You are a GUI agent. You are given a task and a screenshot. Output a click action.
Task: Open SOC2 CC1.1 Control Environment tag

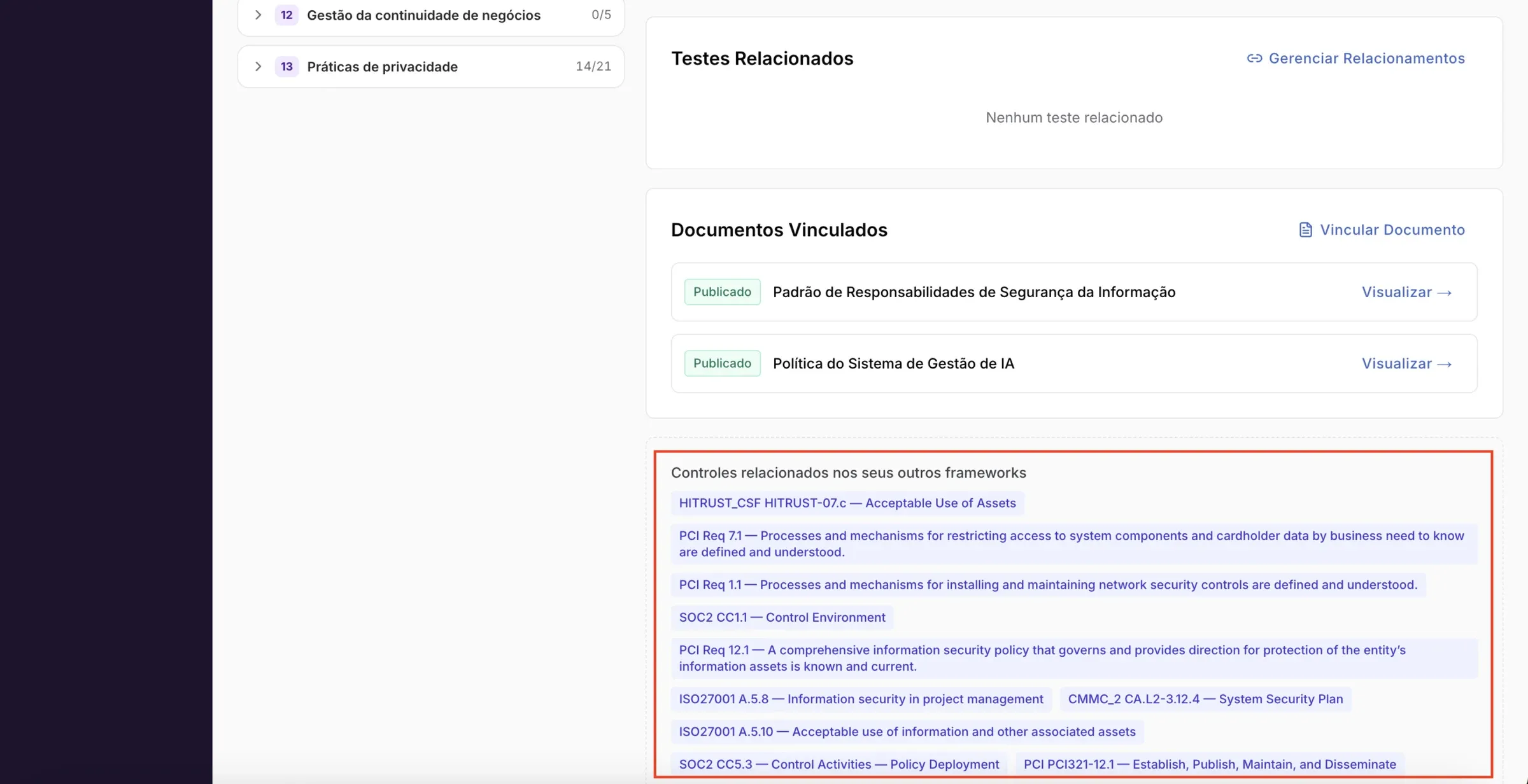[782, 617]
